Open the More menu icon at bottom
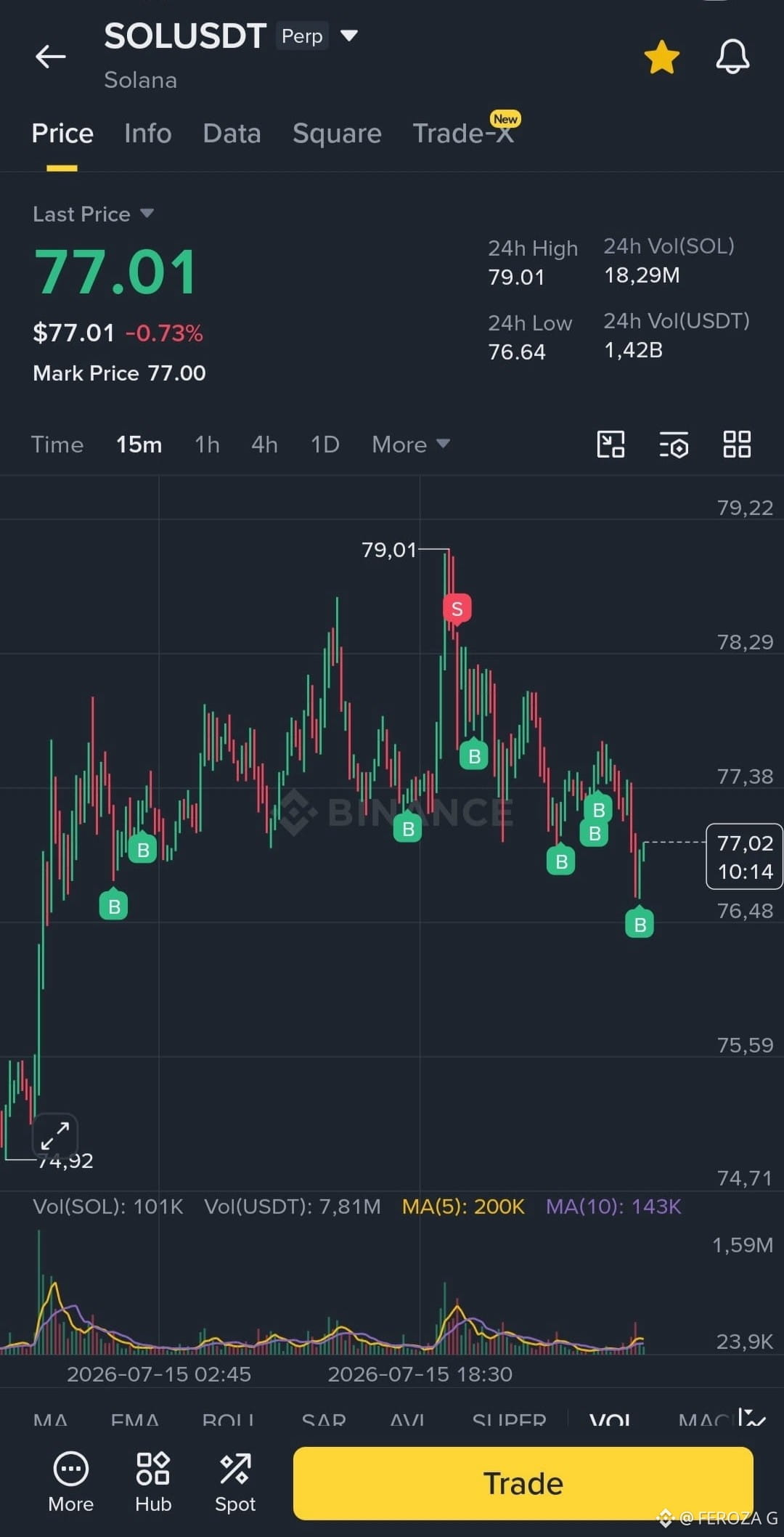Image resolution: width=784 pixels, height=1537 pixels. click(70, 1482)
